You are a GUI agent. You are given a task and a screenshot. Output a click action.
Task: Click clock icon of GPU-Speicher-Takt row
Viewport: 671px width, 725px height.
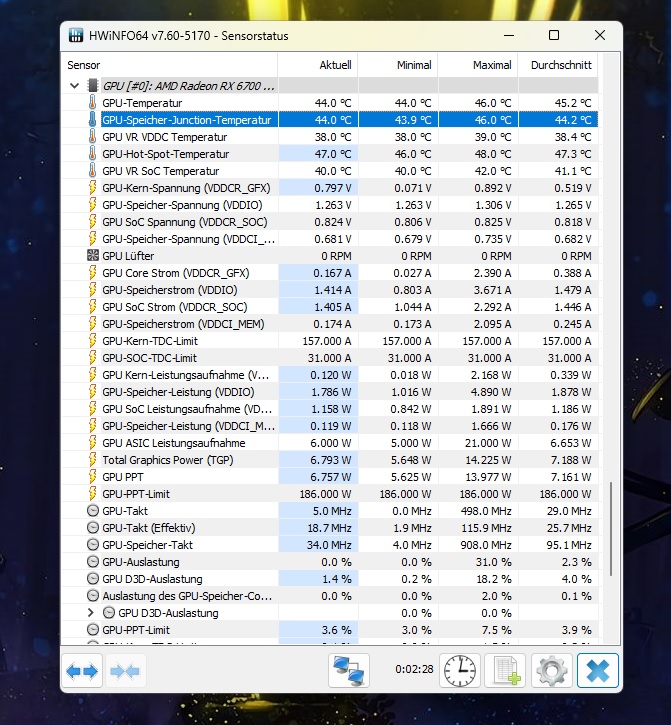coord(93,545)
